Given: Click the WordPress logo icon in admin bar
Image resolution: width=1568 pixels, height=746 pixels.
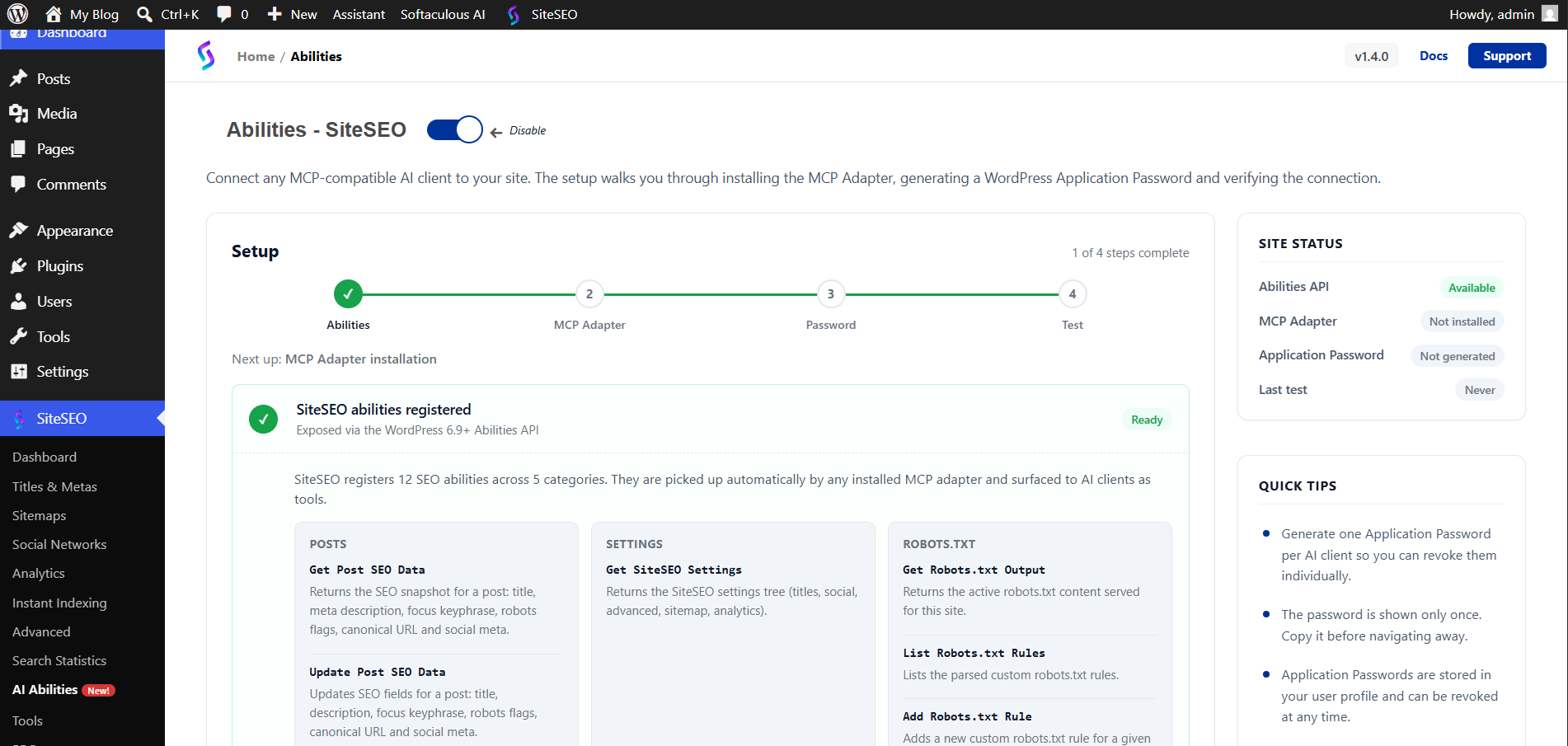Looking at the screenshot, I should tap(17, 14).
